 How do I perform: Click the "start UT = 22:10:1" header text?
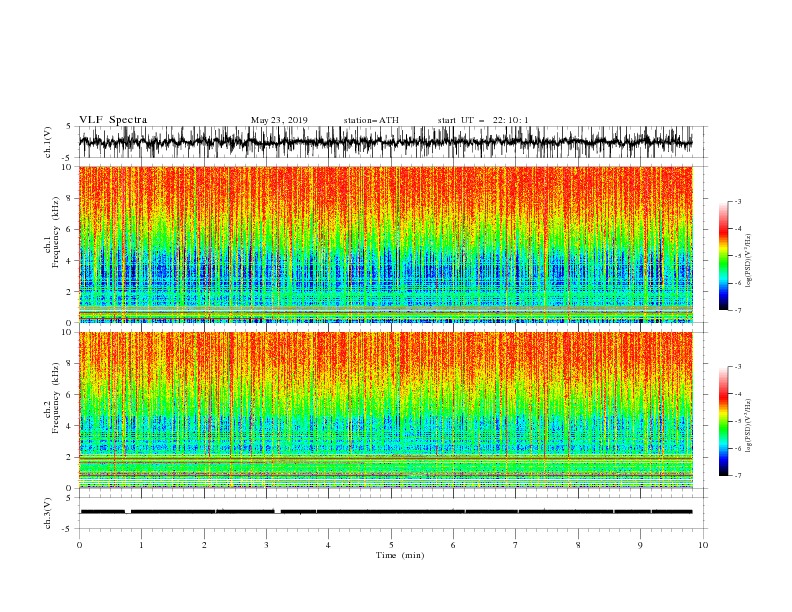pyautogui.click(x=483, y=120)
